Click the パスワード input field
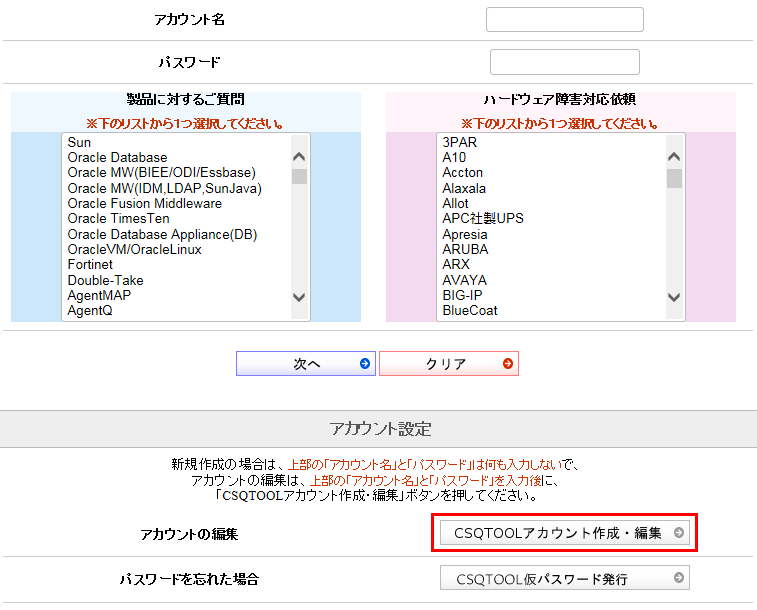This screenshot has height=610, width=757. [564, 62]
